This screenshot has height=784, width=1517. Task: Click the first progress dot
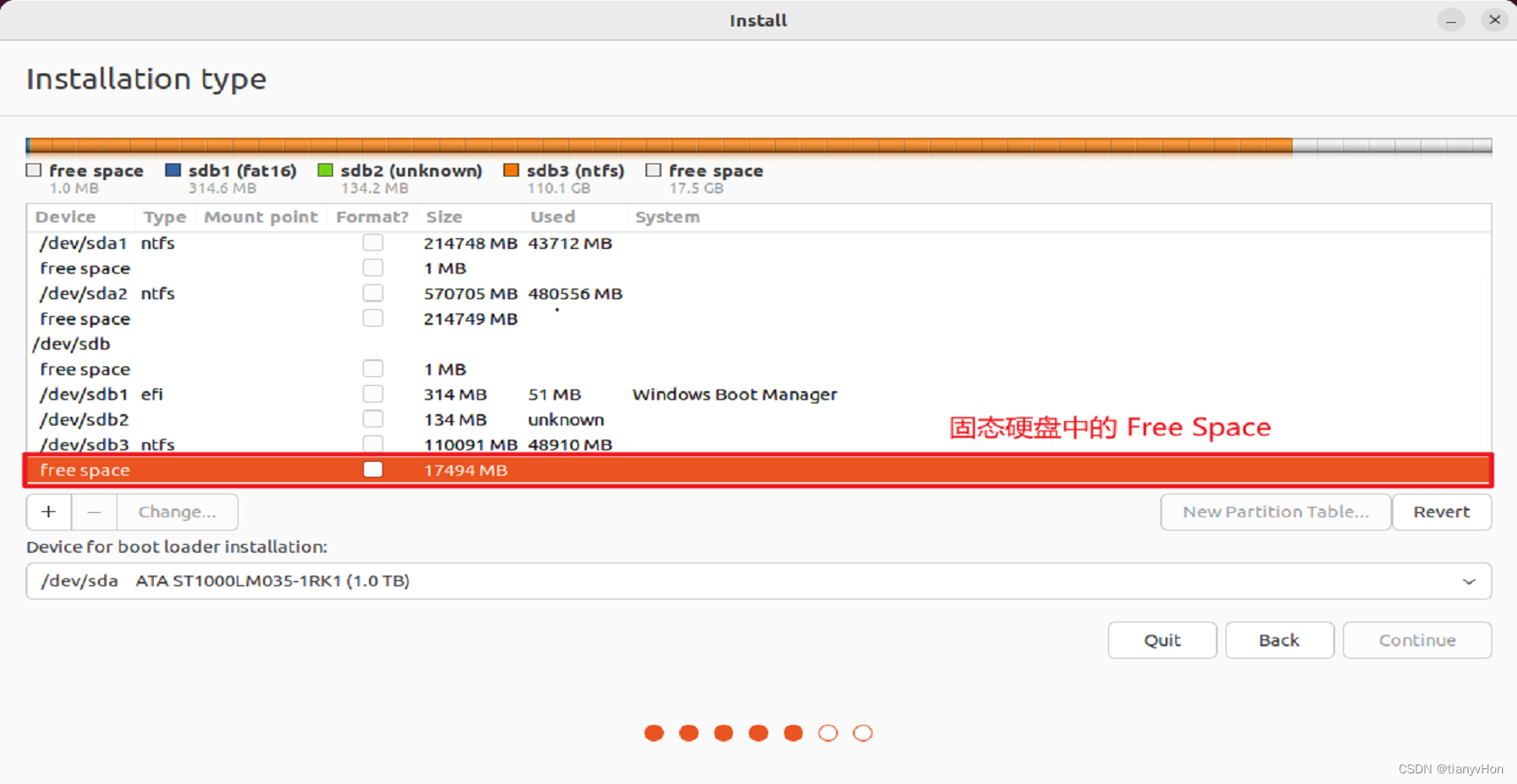[654, 733]
